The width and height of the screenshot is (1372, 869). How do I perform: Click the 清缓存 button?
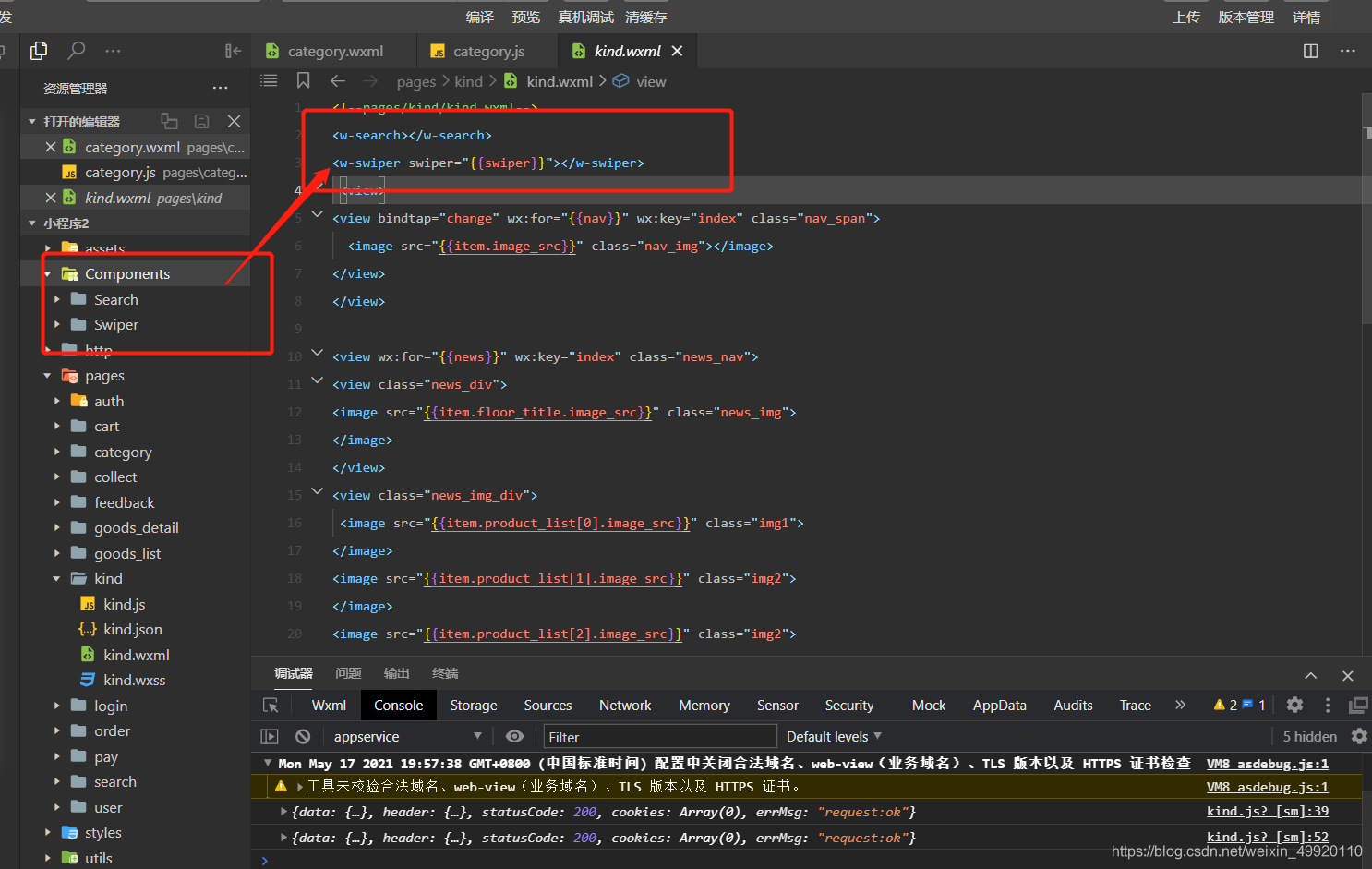tap(646, 18)
